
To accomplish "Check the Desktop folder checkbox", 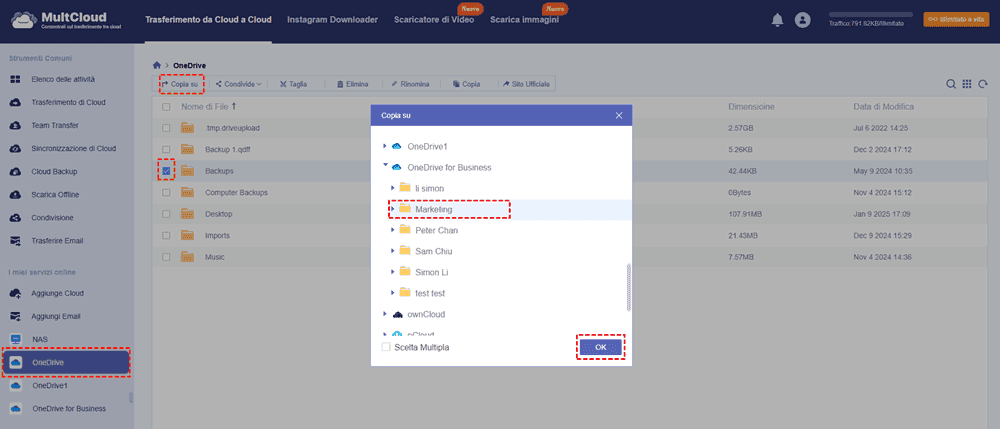I will coord(166,214).
